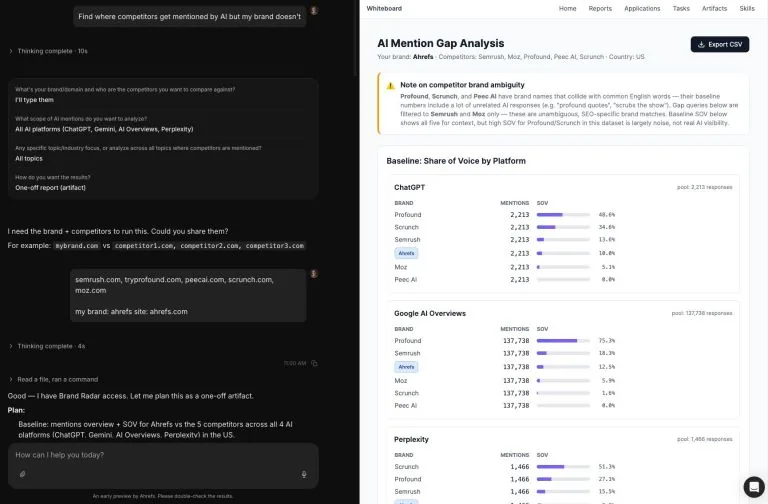Click the MENTIONS column header in Perplexity table
This screenshot has height=504, width=768.
click(514, 455)
